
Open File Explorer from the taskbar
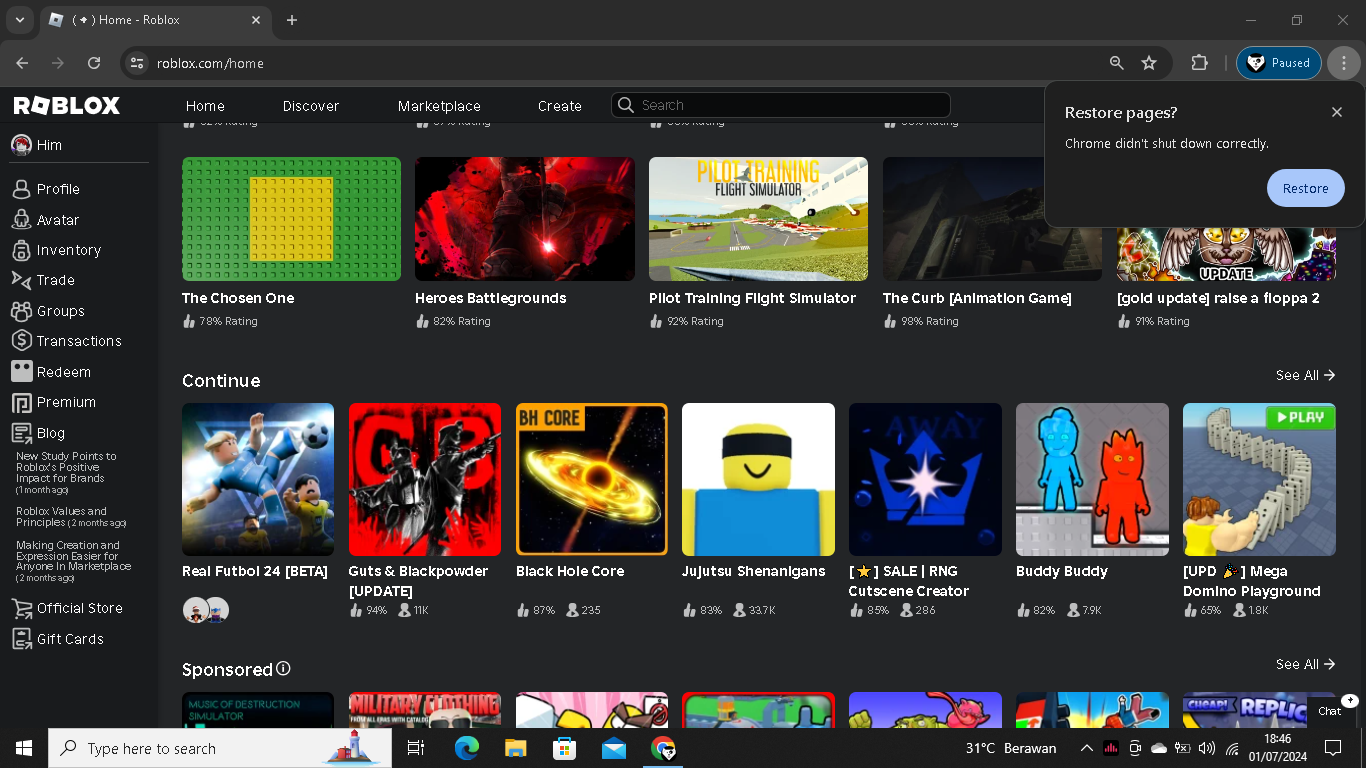[515, 748]
